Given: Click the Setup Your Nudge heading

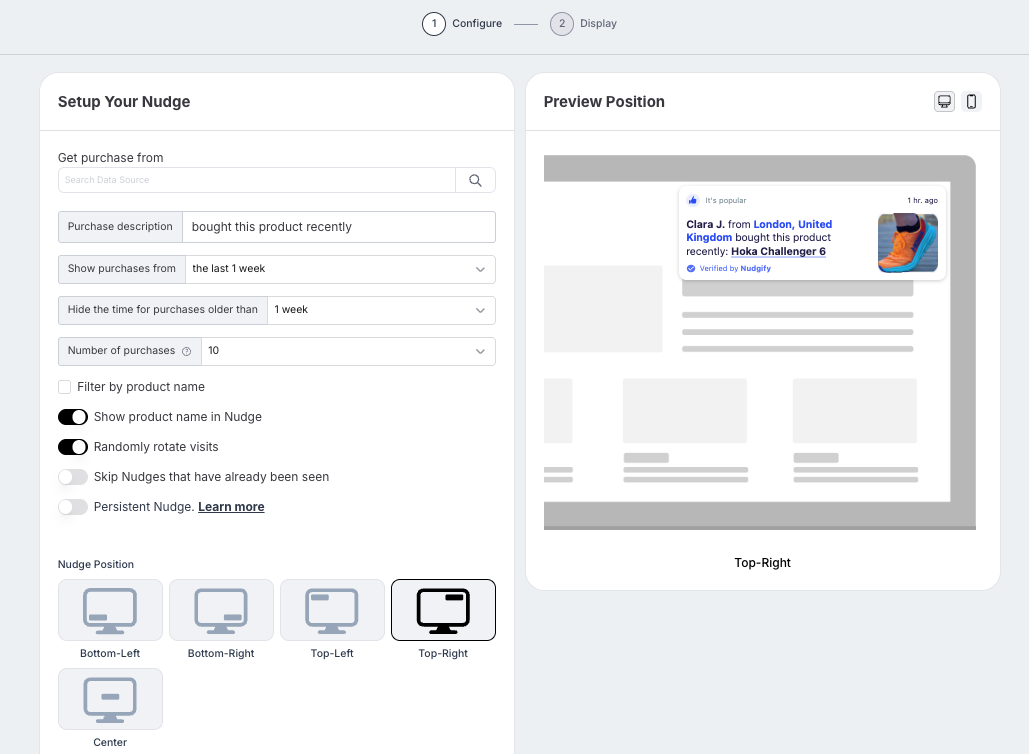Looking at the screenshot, I should 124,102.
